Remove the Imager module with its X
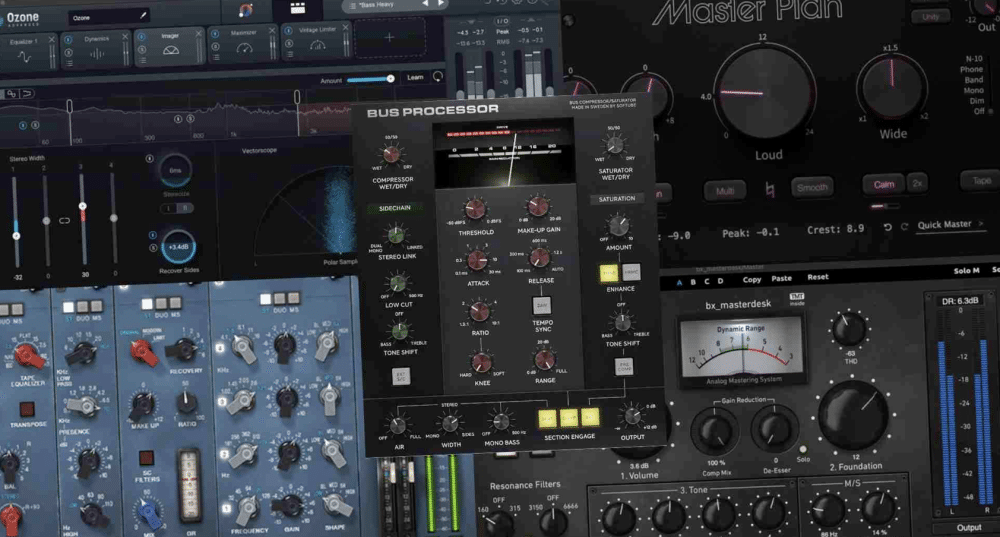Image resolution: width=1000 pixels, height=537 pixels. click(199, 34)
